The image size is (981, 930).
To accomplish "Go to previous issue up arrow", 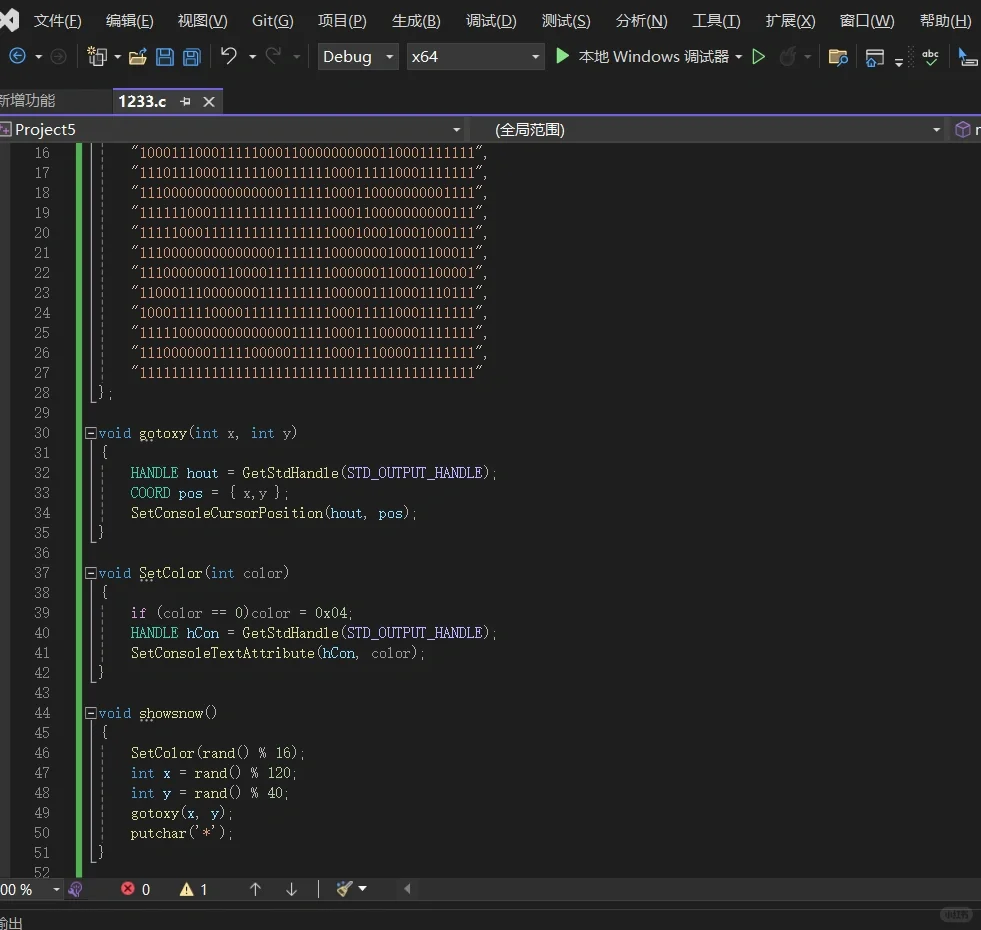I will [x=255, y=889].
